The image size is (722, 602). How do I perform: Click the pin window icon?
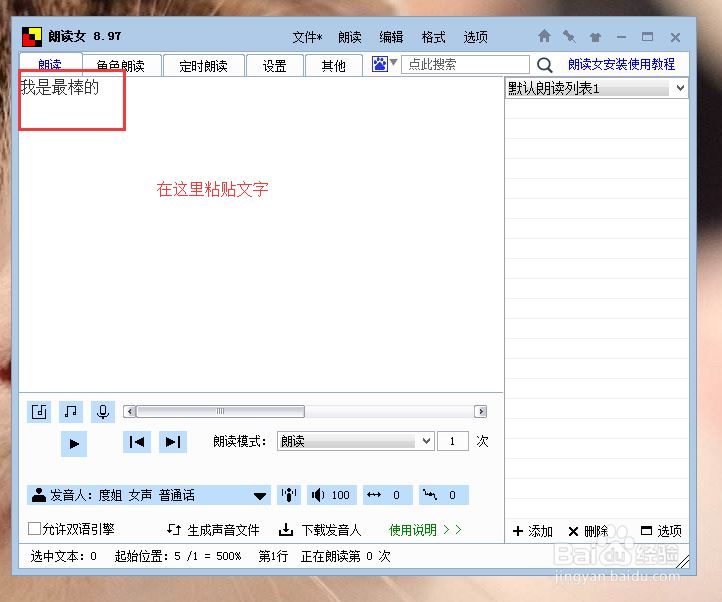pos(570,36)
